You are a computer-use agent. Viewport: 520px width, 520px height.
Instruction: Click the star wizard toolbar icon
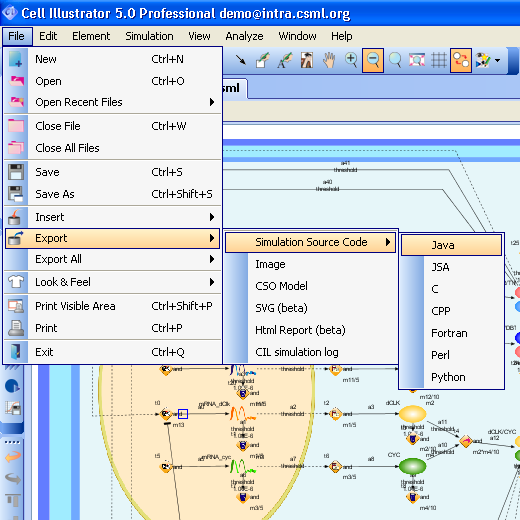point(483,60)
